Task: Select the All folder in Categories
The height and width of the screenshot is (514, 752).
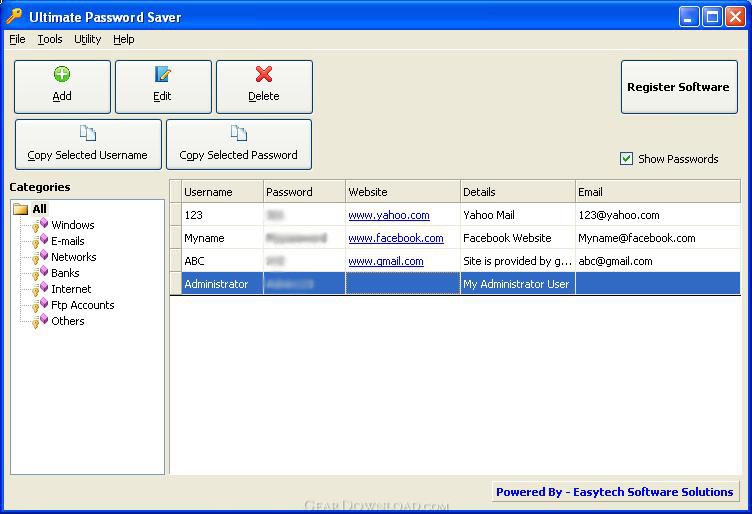Action: coord(39,209)
